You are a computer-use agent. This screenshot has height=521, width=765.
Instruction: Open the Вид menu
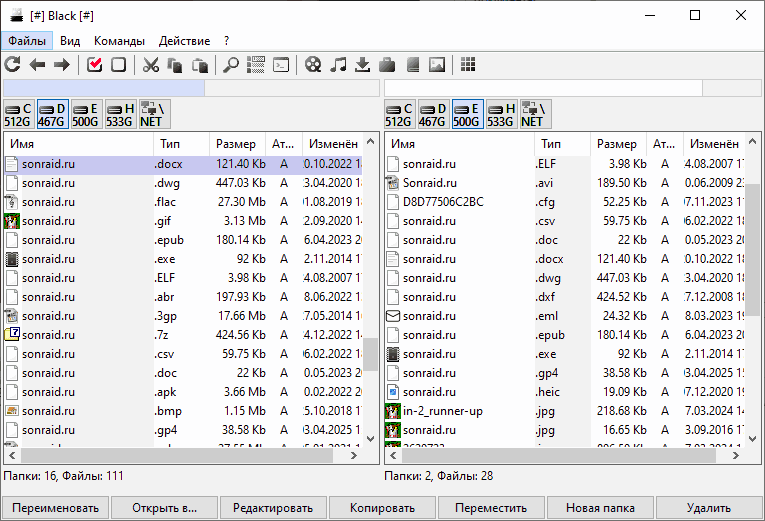(x=70, y=40)
